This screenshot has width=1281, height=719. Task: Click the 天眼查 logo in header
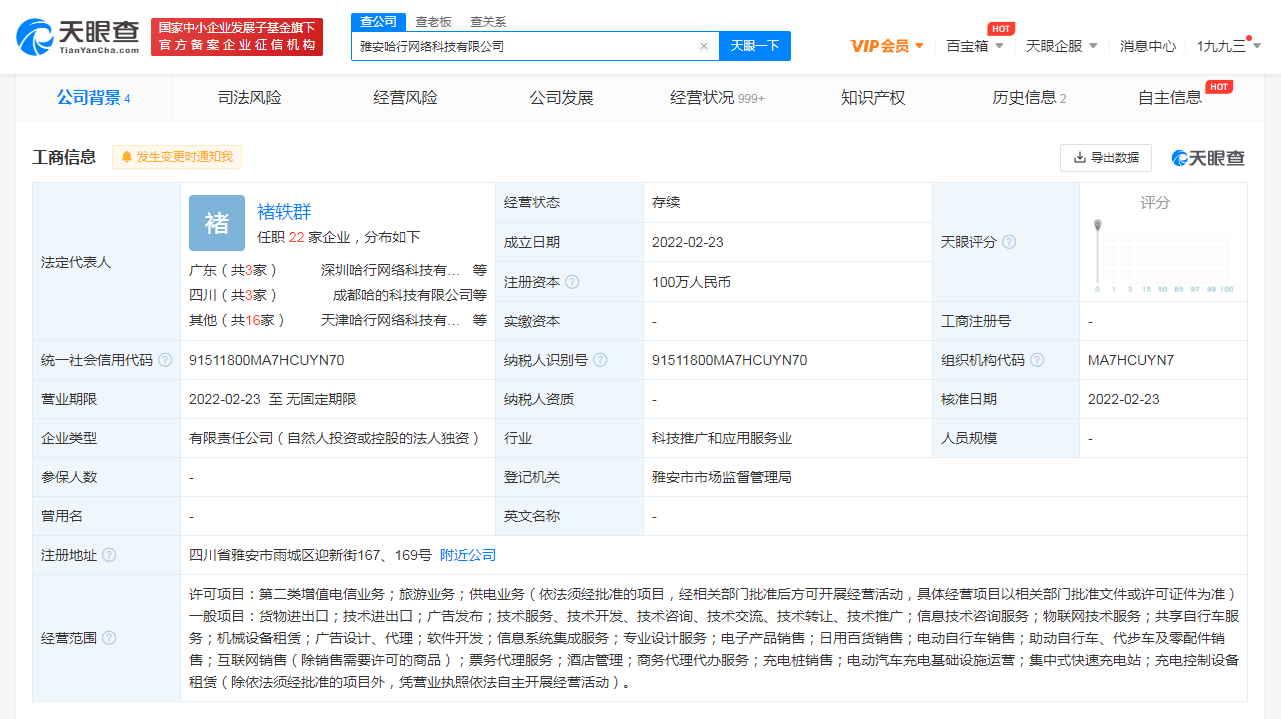[x=77, y=36]
